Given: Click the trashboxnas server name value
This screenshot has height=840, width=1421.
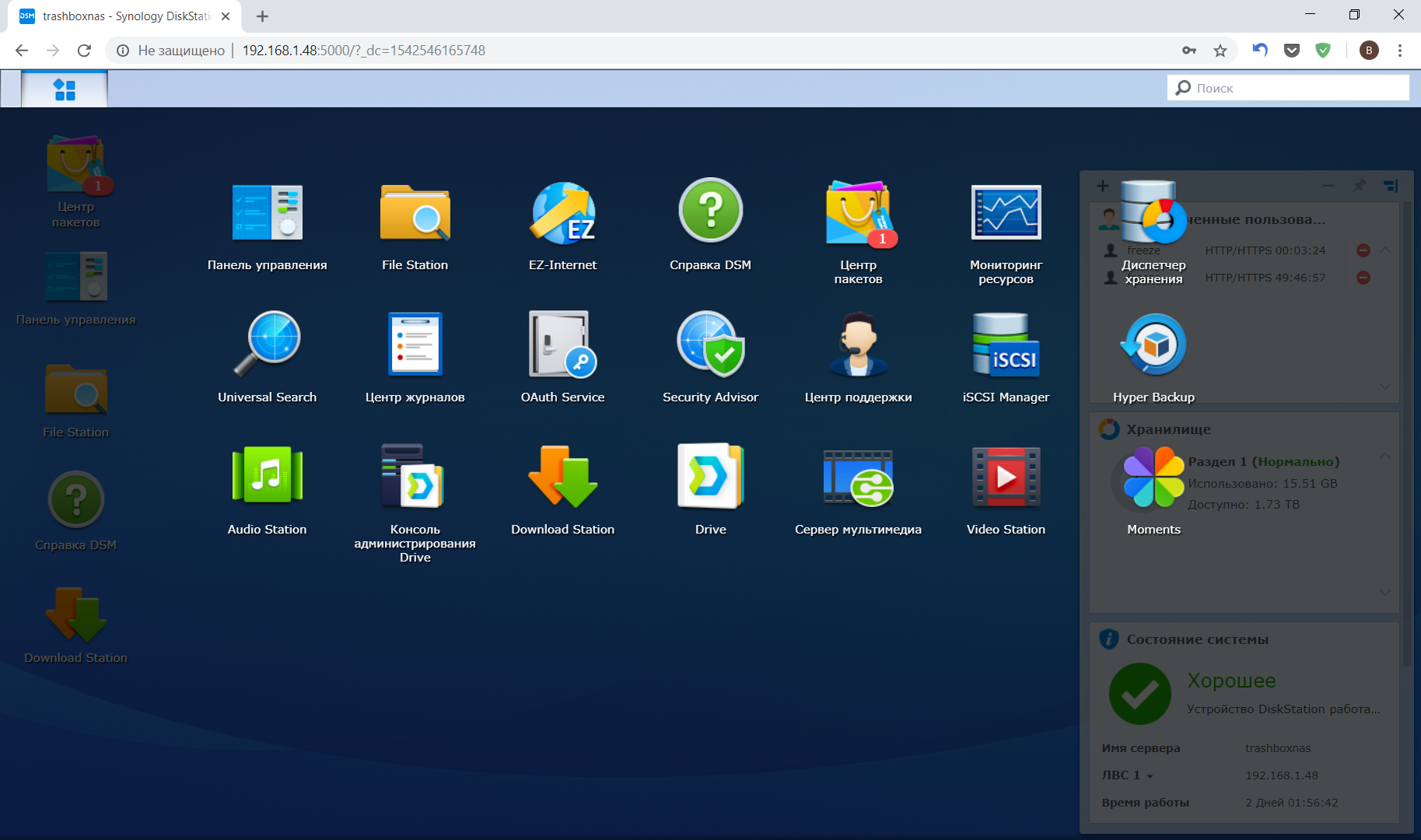Looking at the screenshot, I should pyautogui.click(x=1278, y=748).
